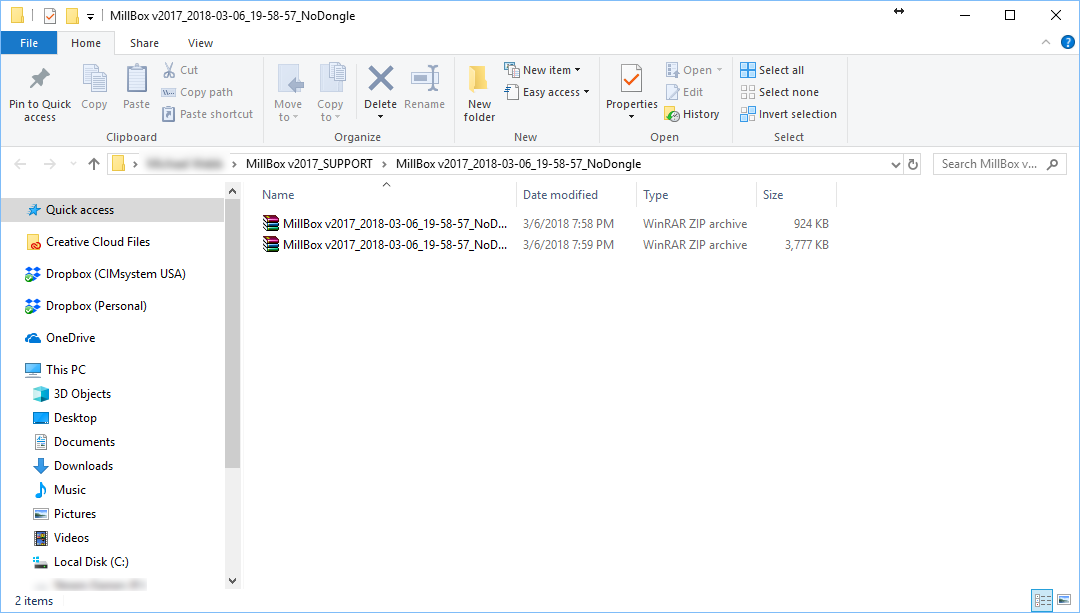
Task: Open address bar history dropdown
Action: click(895, 165)
